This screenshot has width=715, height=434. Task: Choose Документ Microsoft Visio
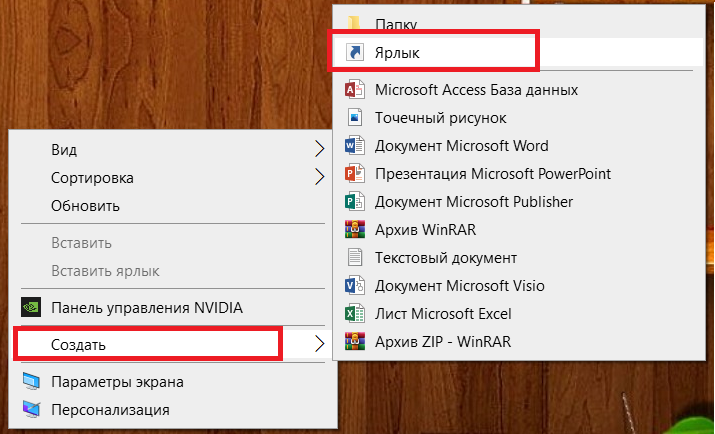click(x=519, y=285)
